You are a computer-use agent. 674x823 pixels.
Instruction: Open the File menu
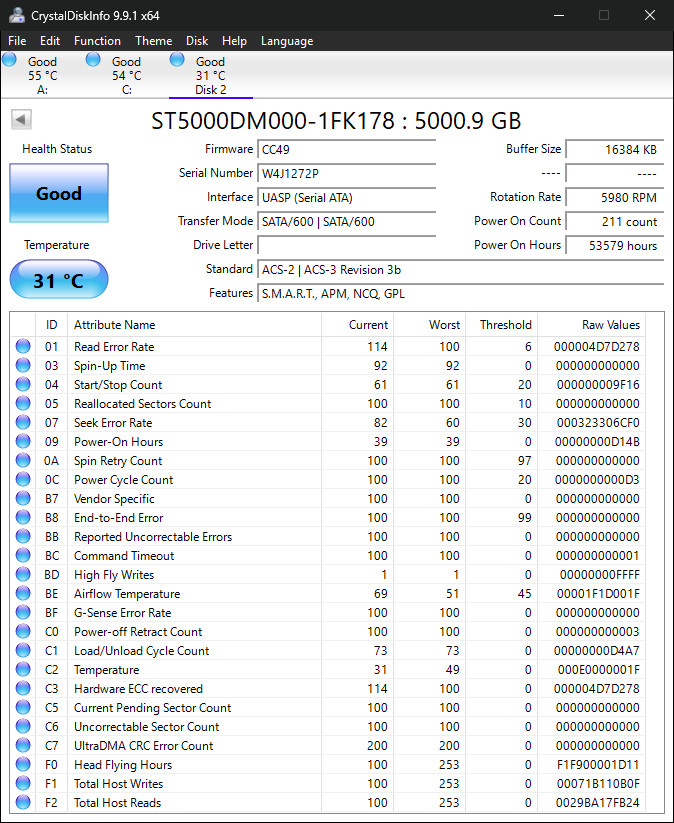coord(17,41)
